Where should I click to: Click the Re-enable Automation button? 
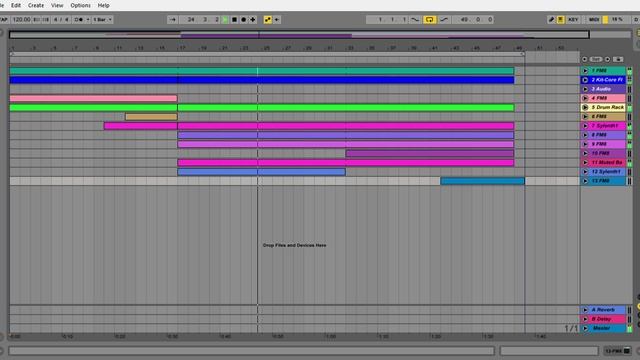(277, 20)
